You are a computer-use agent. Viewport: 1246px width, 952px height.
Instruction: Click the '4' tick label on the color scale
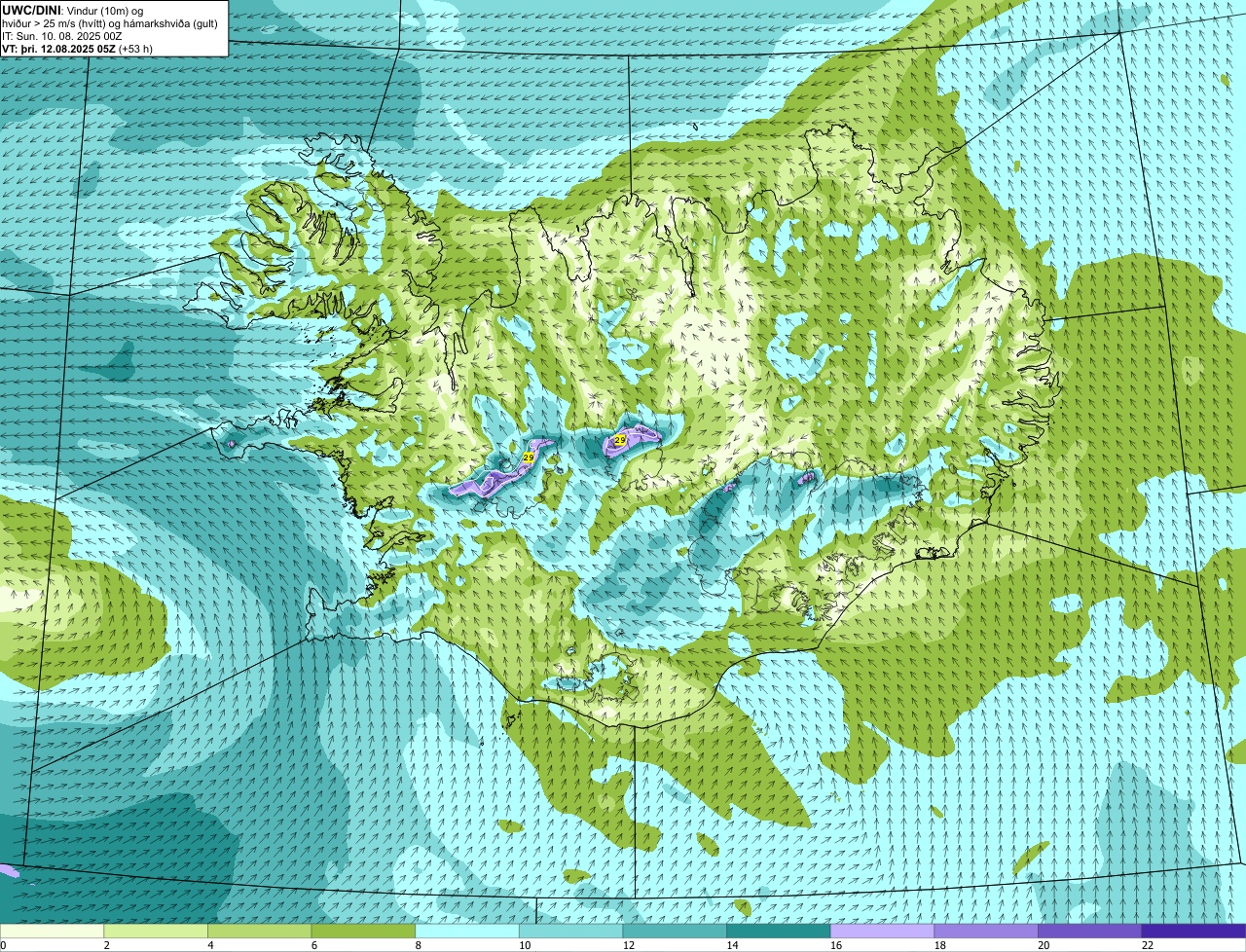[x=210, y=945]
